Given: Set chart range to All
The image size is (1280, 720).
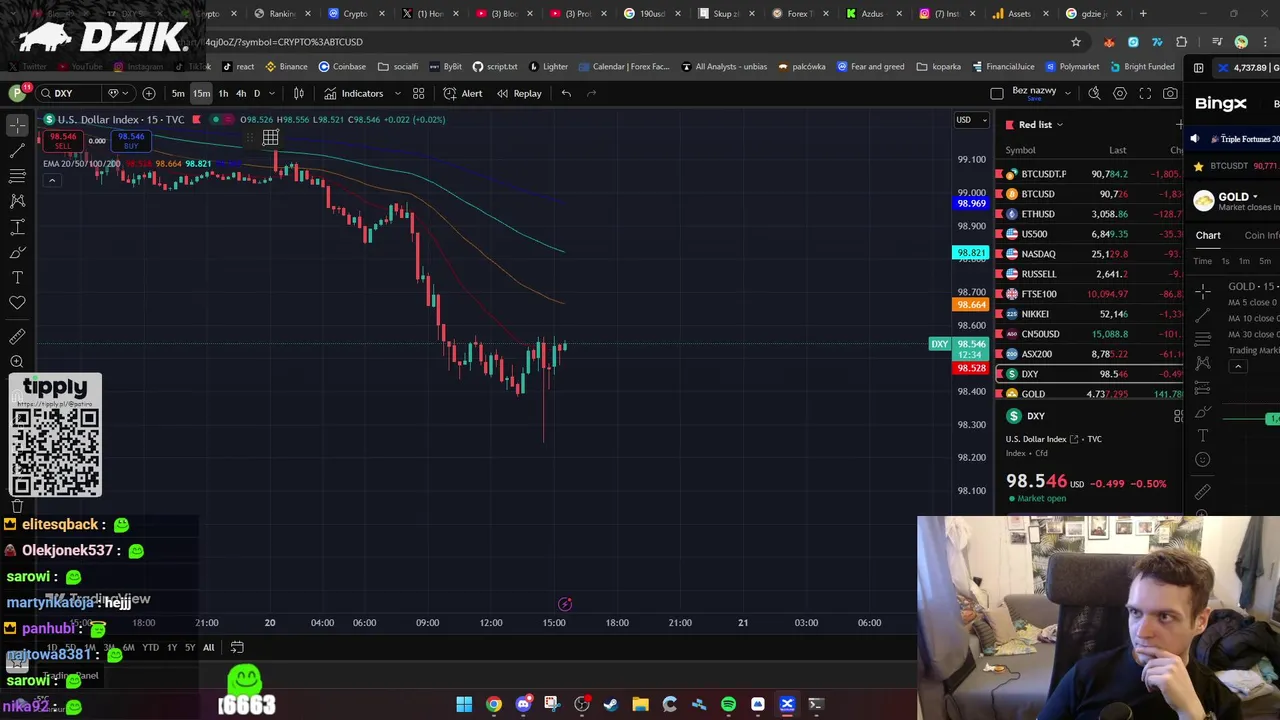Looking at the screenshot, I should click(x=209, y=647).
